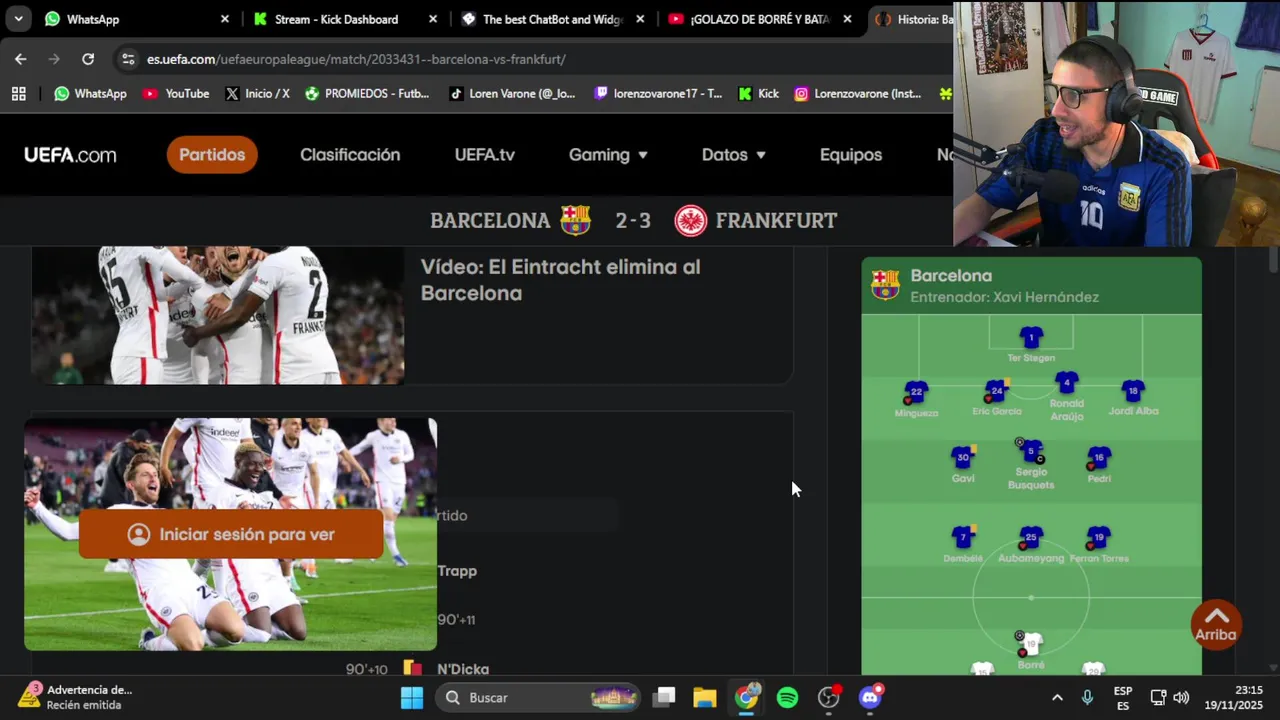Switch to the WhatsApp browser tab
Image resolution: width=1280 pixels, height=720 pixels.
pyautogui.click(x=137, y=19)
